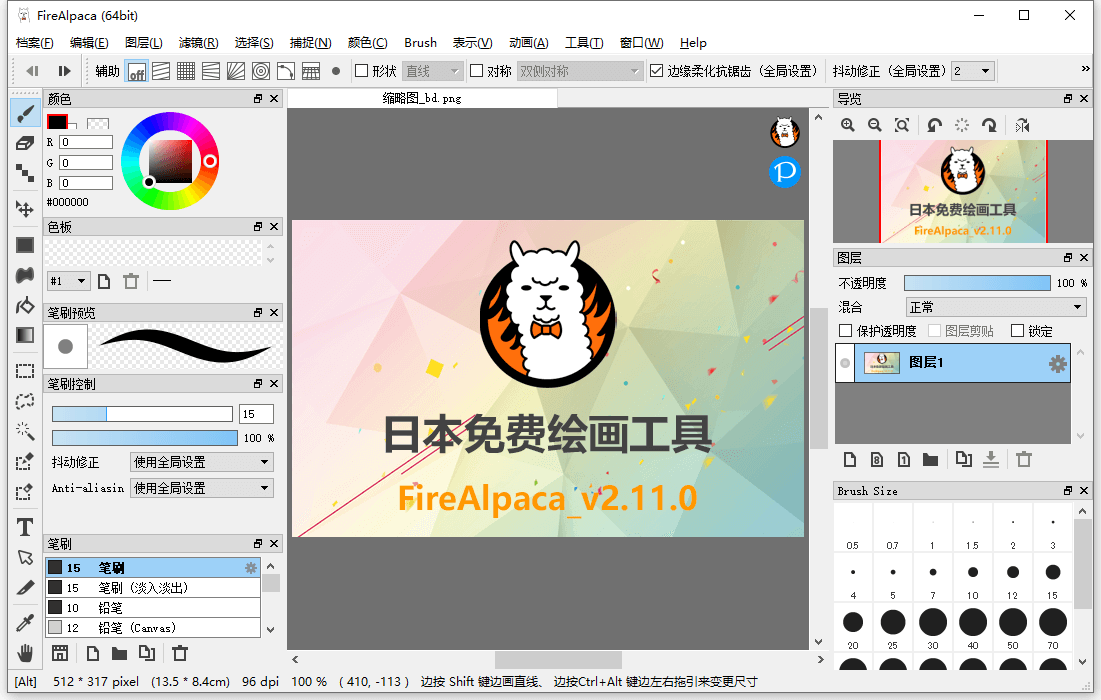The width and height of the screenshot is (1101, 700).
Task: Open the 混合 blend mode dropdown
Action: coord(996,307)
